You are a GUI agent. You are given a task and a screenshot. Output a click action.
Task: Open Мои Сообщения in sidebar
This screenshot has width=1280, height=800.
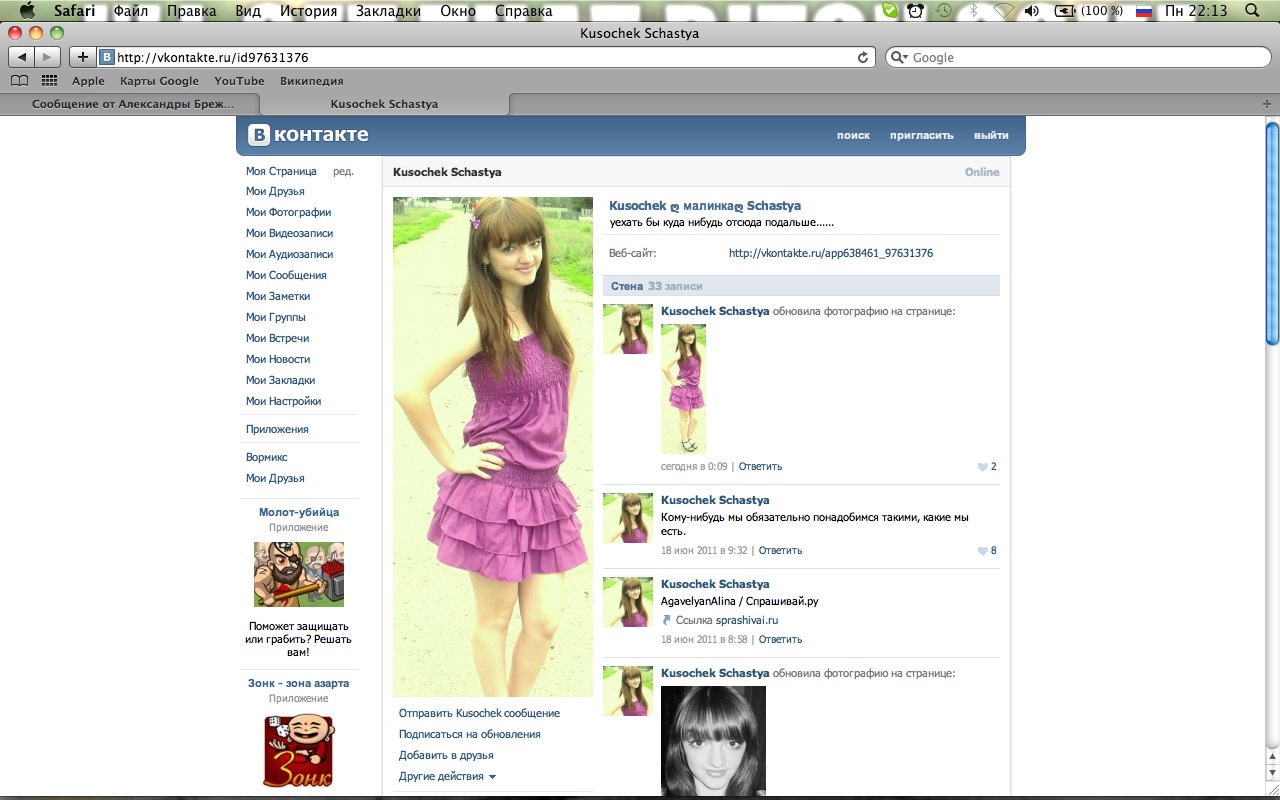[x=286, y=275]
